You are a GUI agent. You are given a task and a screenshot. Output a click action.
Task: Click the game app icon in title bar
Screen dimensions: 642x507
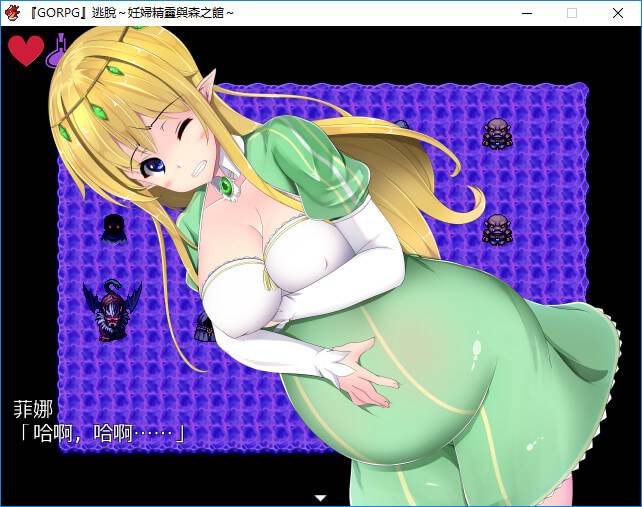pyautogui.click(x=14, y=12)
